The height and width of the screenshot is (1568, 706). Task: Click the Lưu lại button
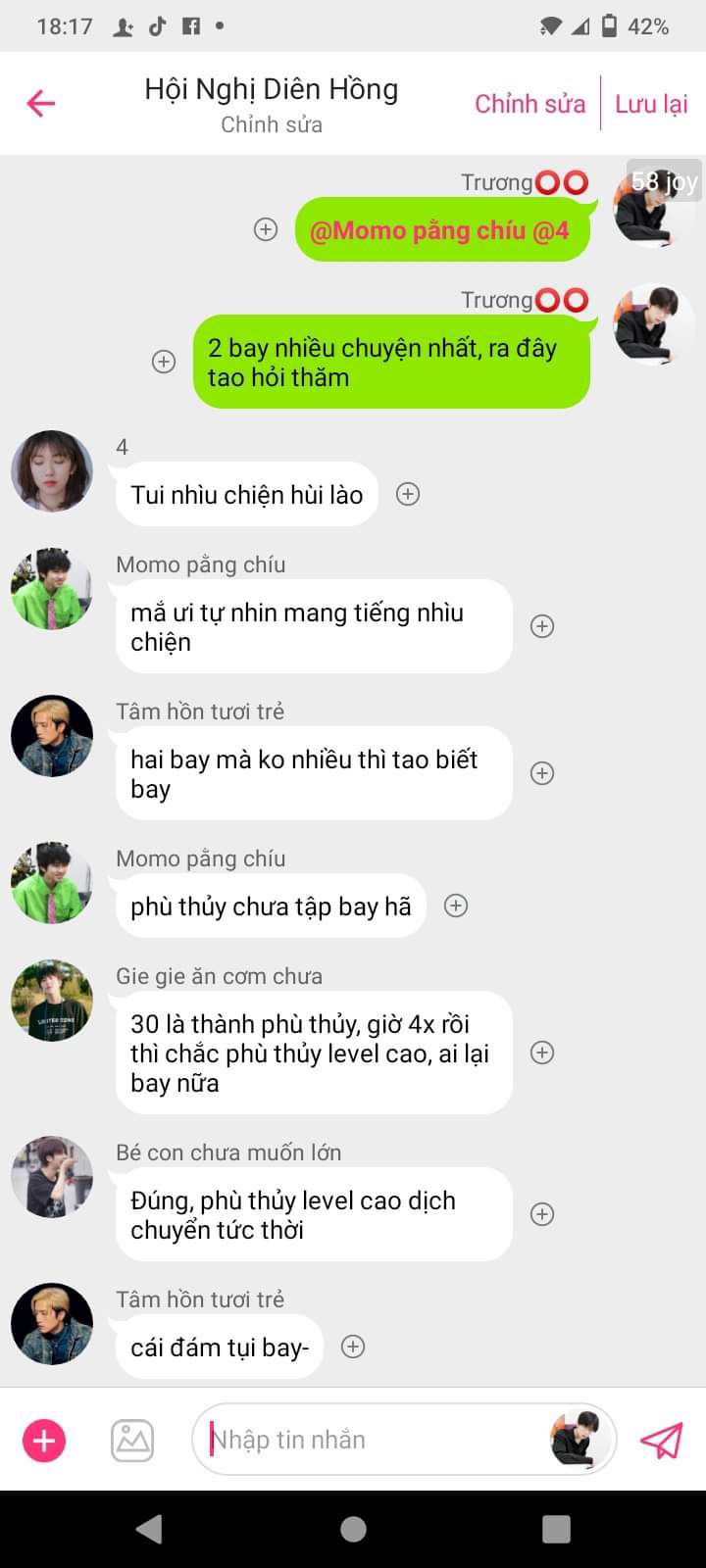tap(651, 104)
